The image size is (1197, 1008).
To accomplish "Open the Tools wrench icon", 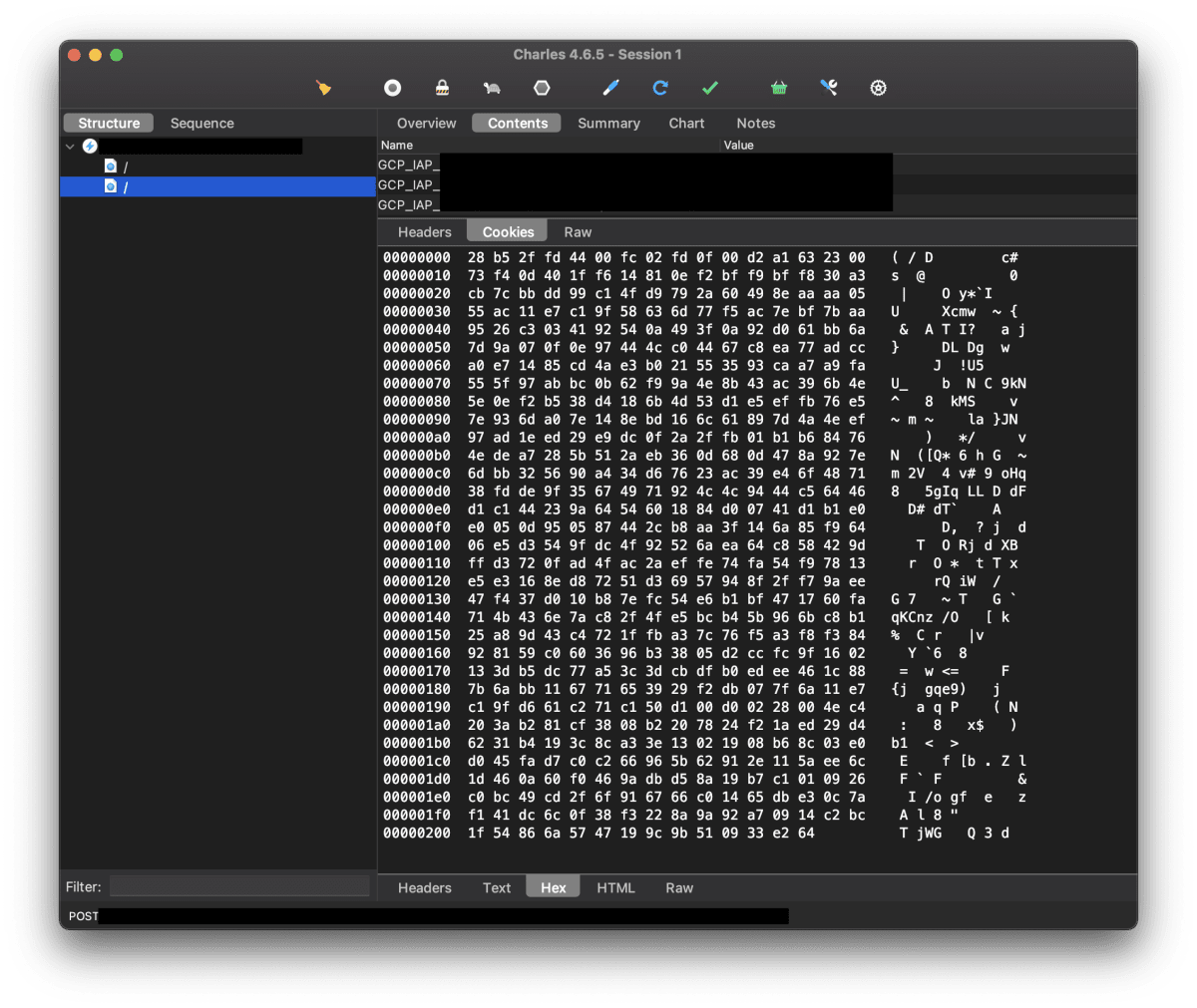I will pyautogui.click(x=829, y=88).
